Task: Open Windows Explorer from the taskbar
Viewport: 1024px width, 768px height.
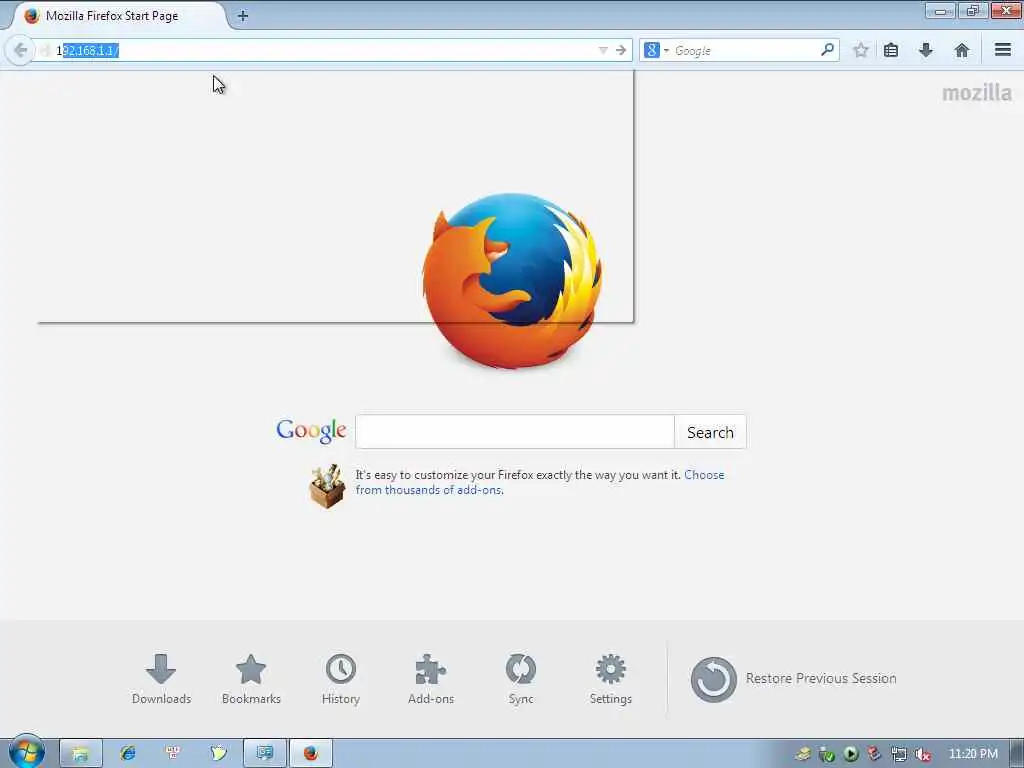Action: pos(80,753)
